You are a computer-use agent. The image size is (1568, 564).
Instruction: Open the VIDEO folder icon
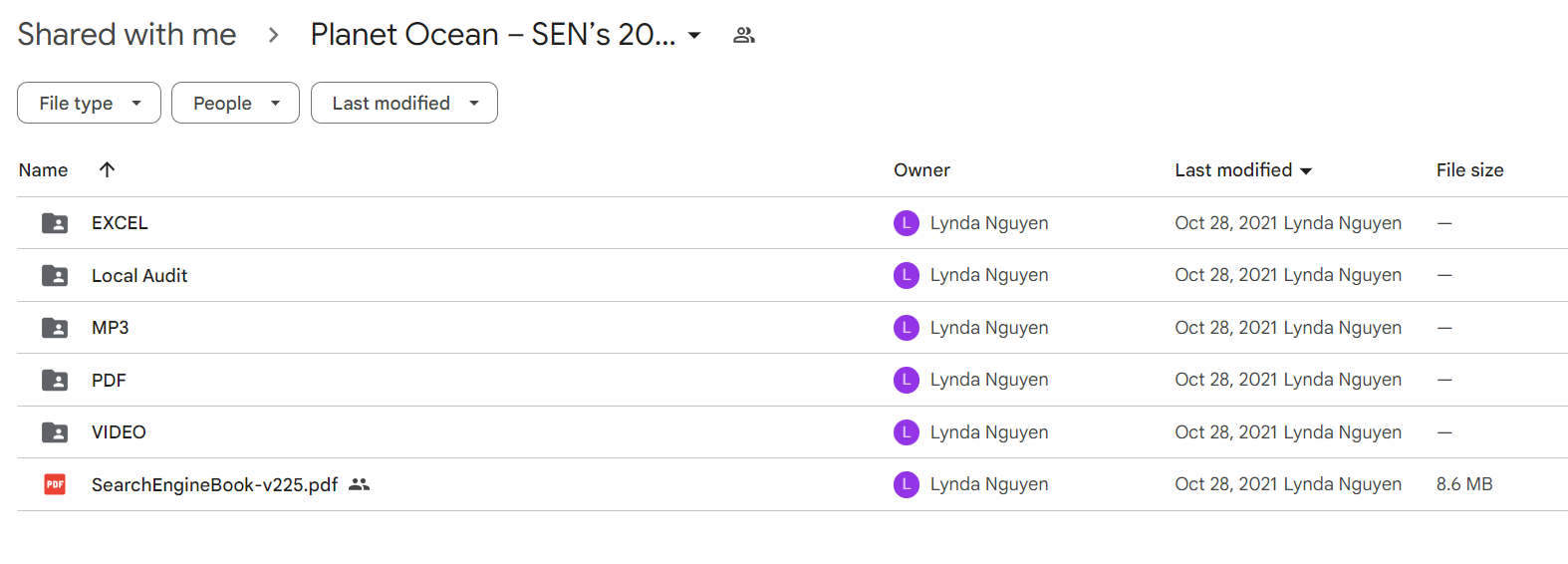point(55,432)
